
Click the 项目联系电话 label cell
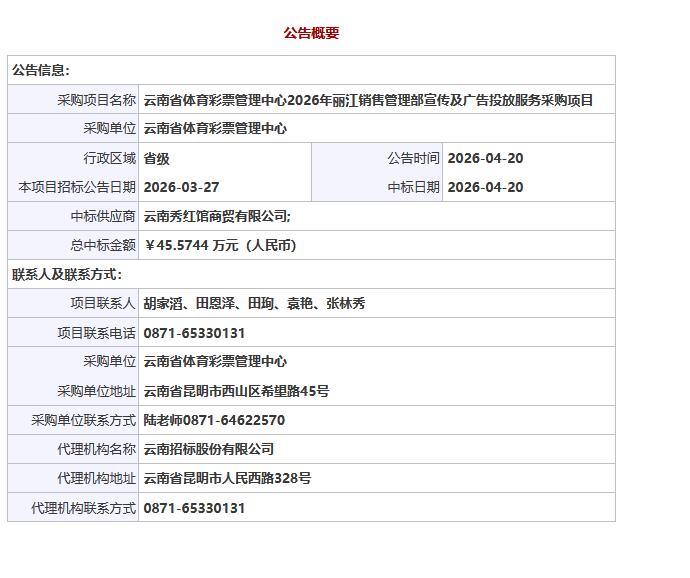[x=96, y=333]
